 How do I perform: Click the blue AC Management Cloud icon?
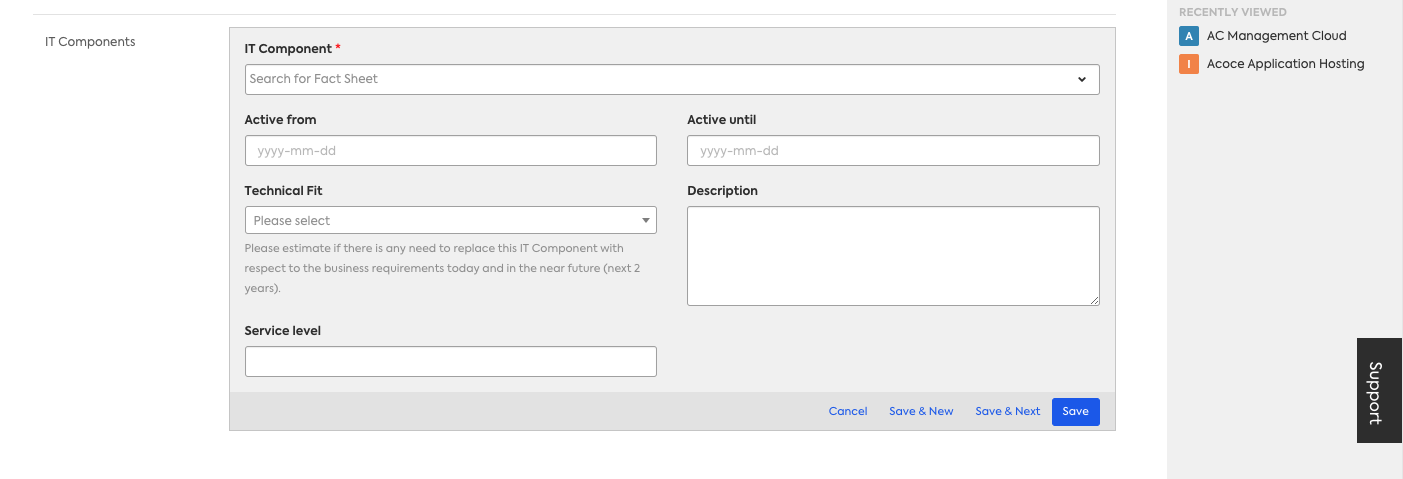1189,36
